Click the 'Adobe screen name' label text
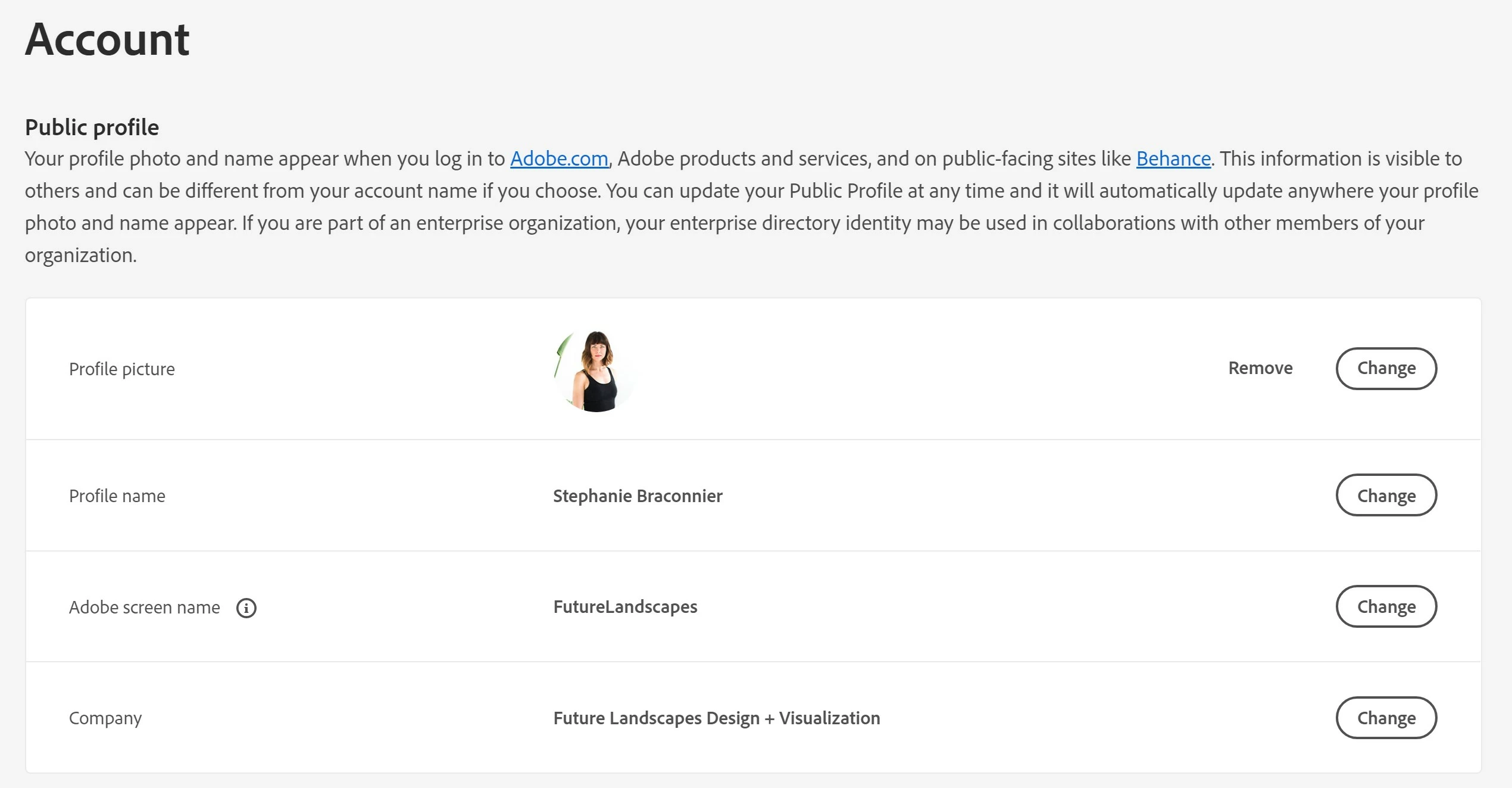 tap(145, 607)
